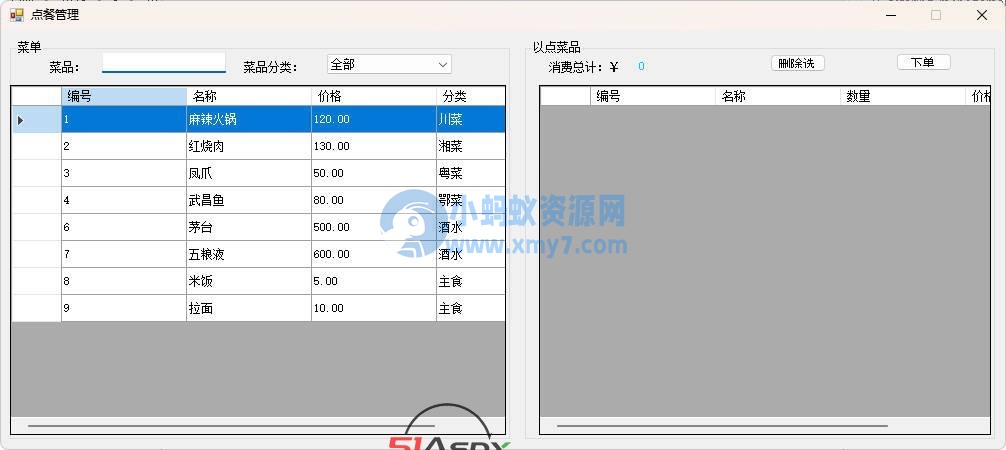Click the 10.00 price cell
The image size is (1006, 450).
(374, 308)
